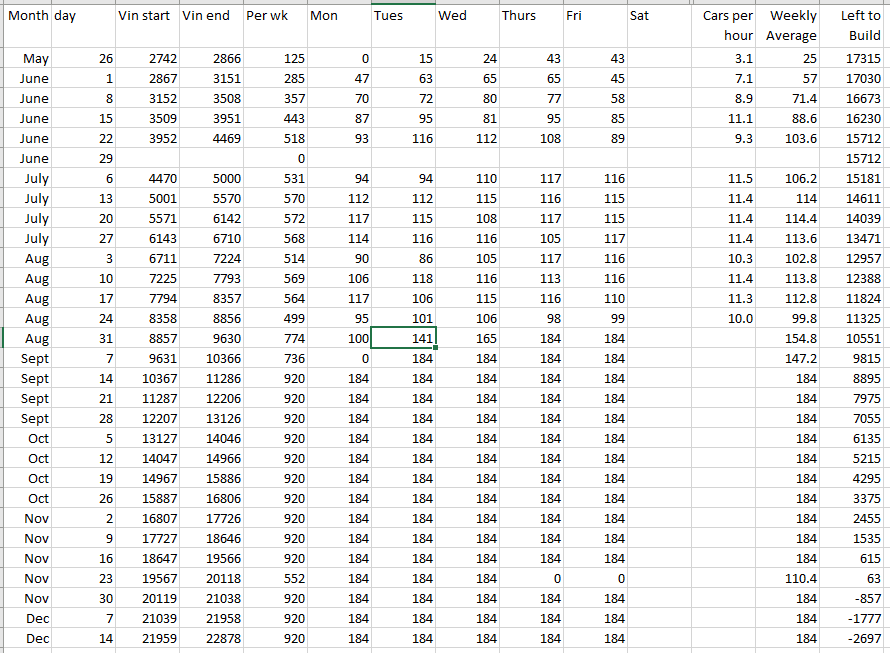
Task: Click the Left to Build cell showing 63
Action: click(x=855, y=578)
